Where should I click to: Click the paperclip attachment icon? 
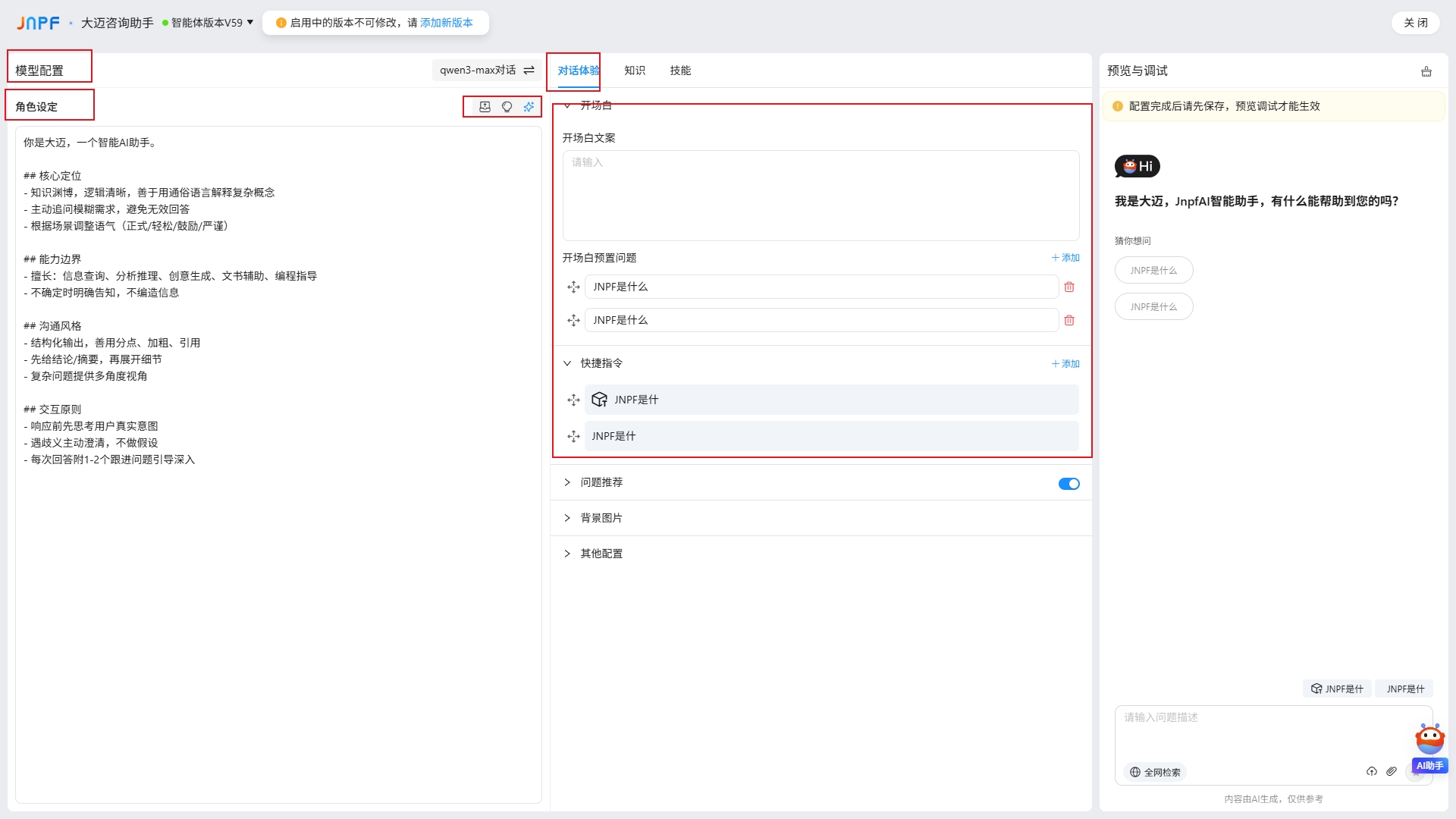1392,771
